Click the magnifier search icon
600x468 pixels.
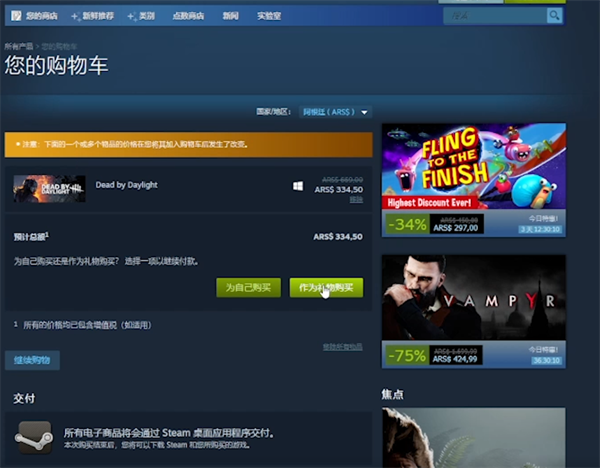(554, 16)
